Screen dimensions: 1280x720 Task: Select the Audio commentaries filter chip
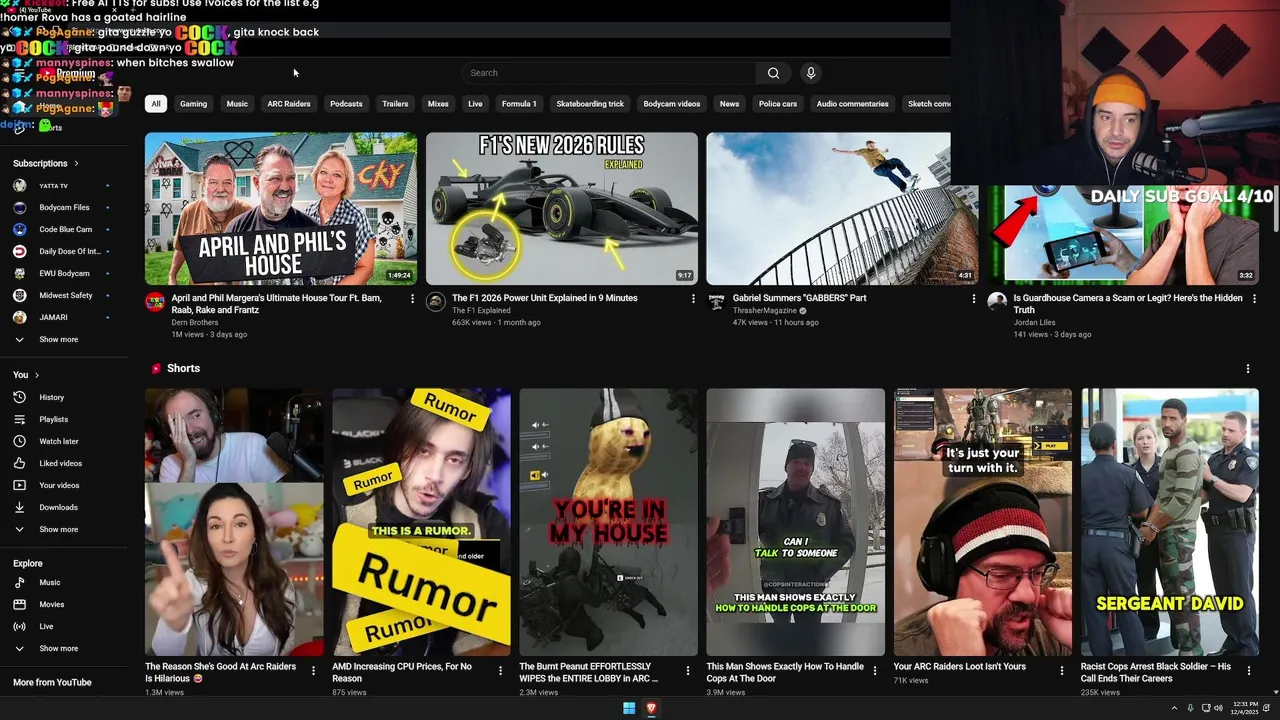pyautogui.click(x=852, y=104)
